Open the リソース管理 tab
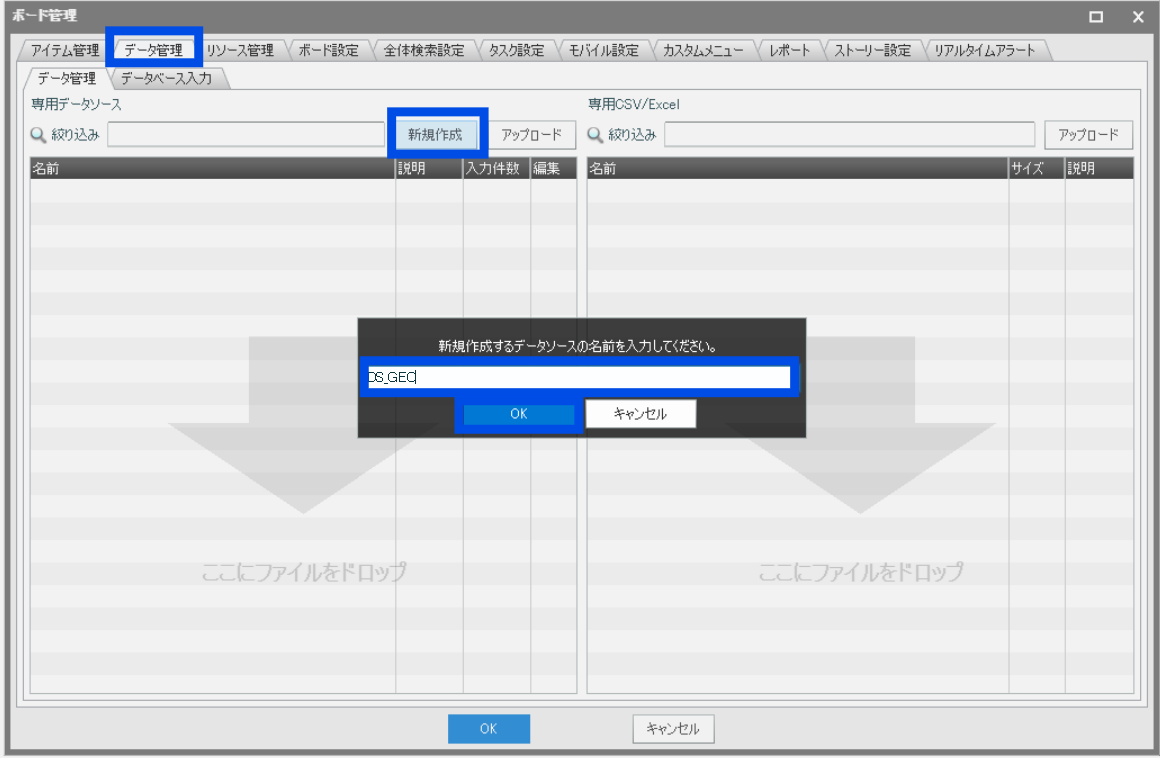This screenshot has height=758, width=1160. 240,50
